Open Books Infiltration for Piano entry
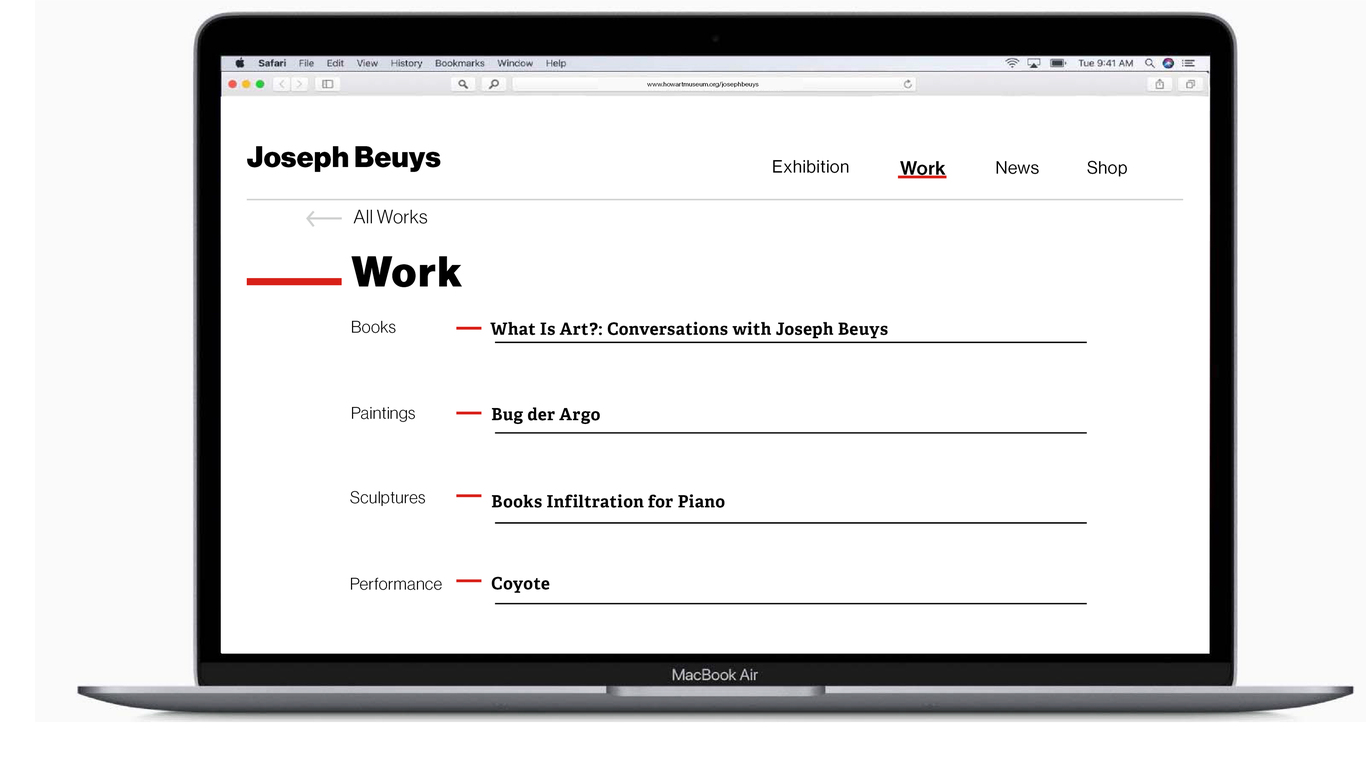 608,501
